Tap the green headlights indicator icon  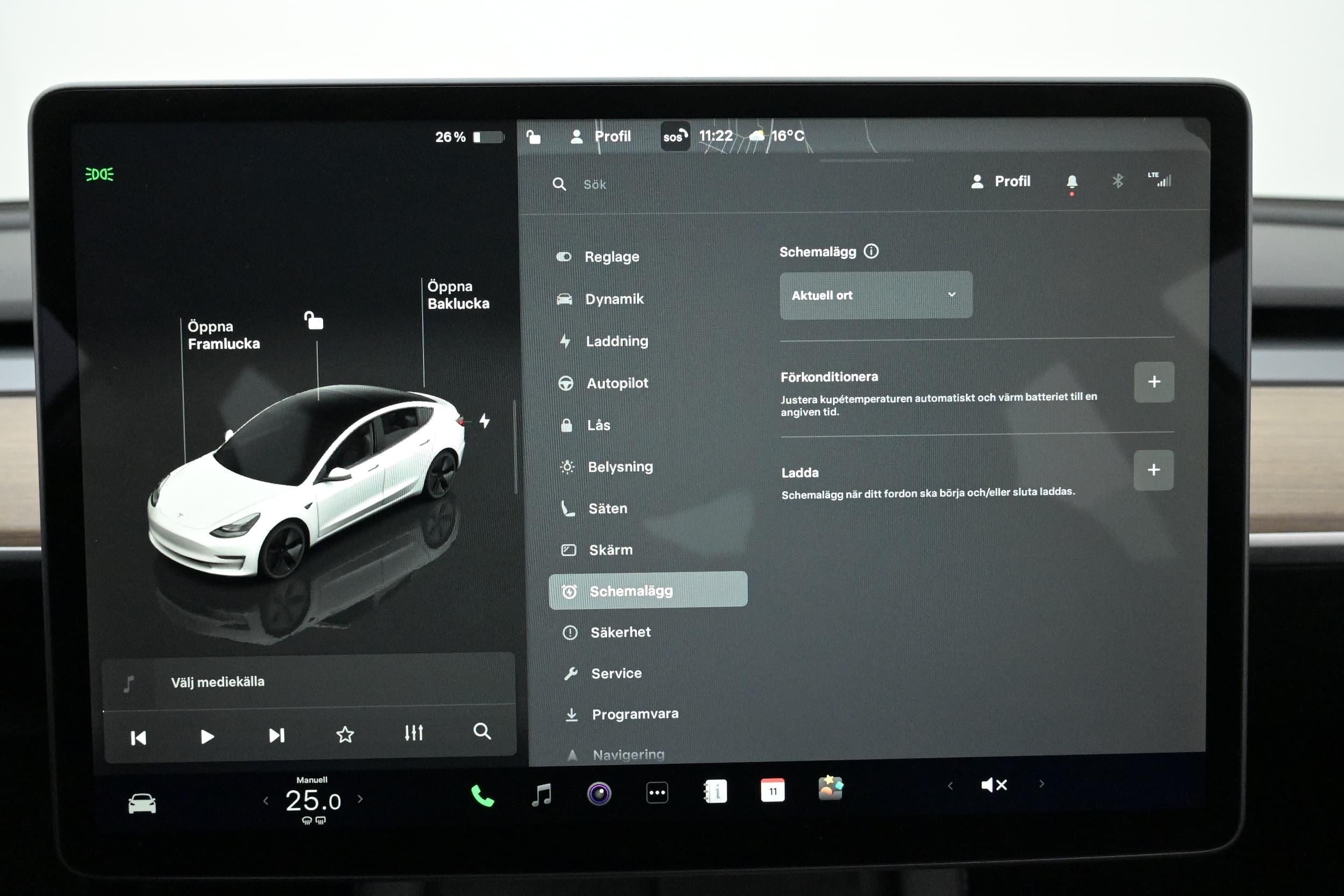(99, 174)
